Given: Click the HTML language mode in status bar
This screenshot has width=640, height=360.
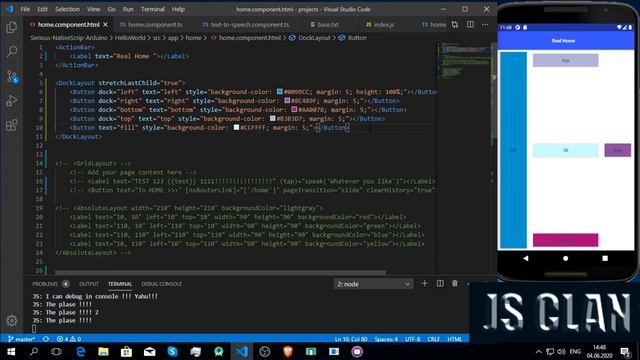Looking at the screenshot, I should tap(454, 339).
